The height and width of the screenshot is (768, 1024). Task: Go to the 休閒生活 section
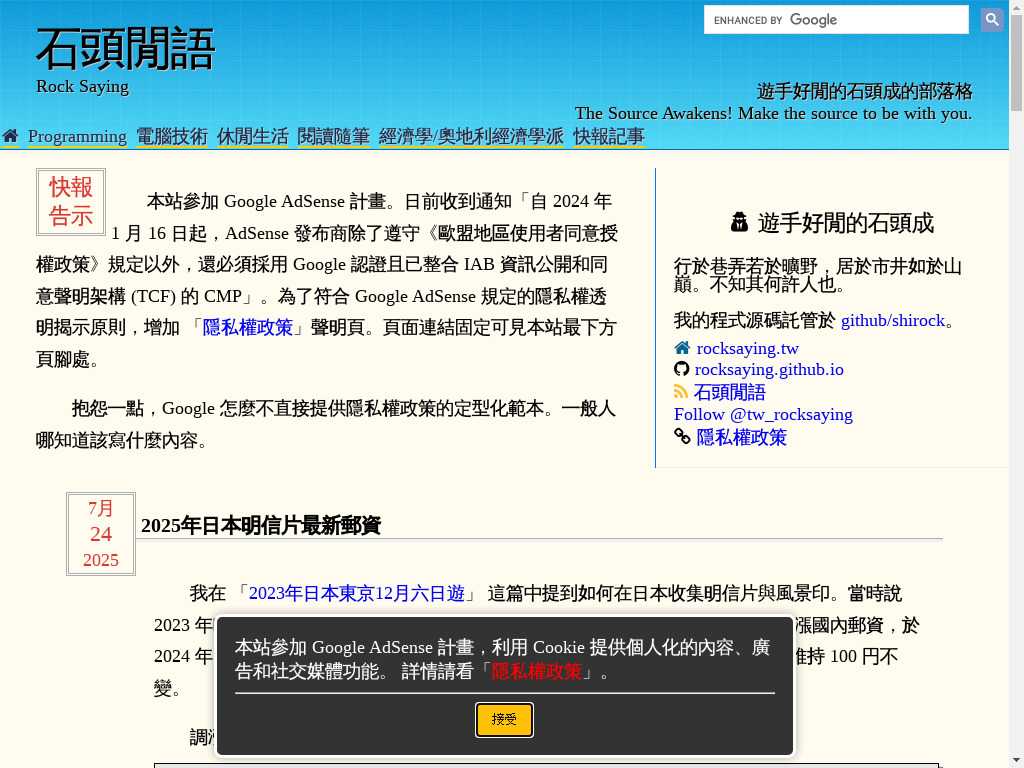pyautogui.click(x=253, y=136)
